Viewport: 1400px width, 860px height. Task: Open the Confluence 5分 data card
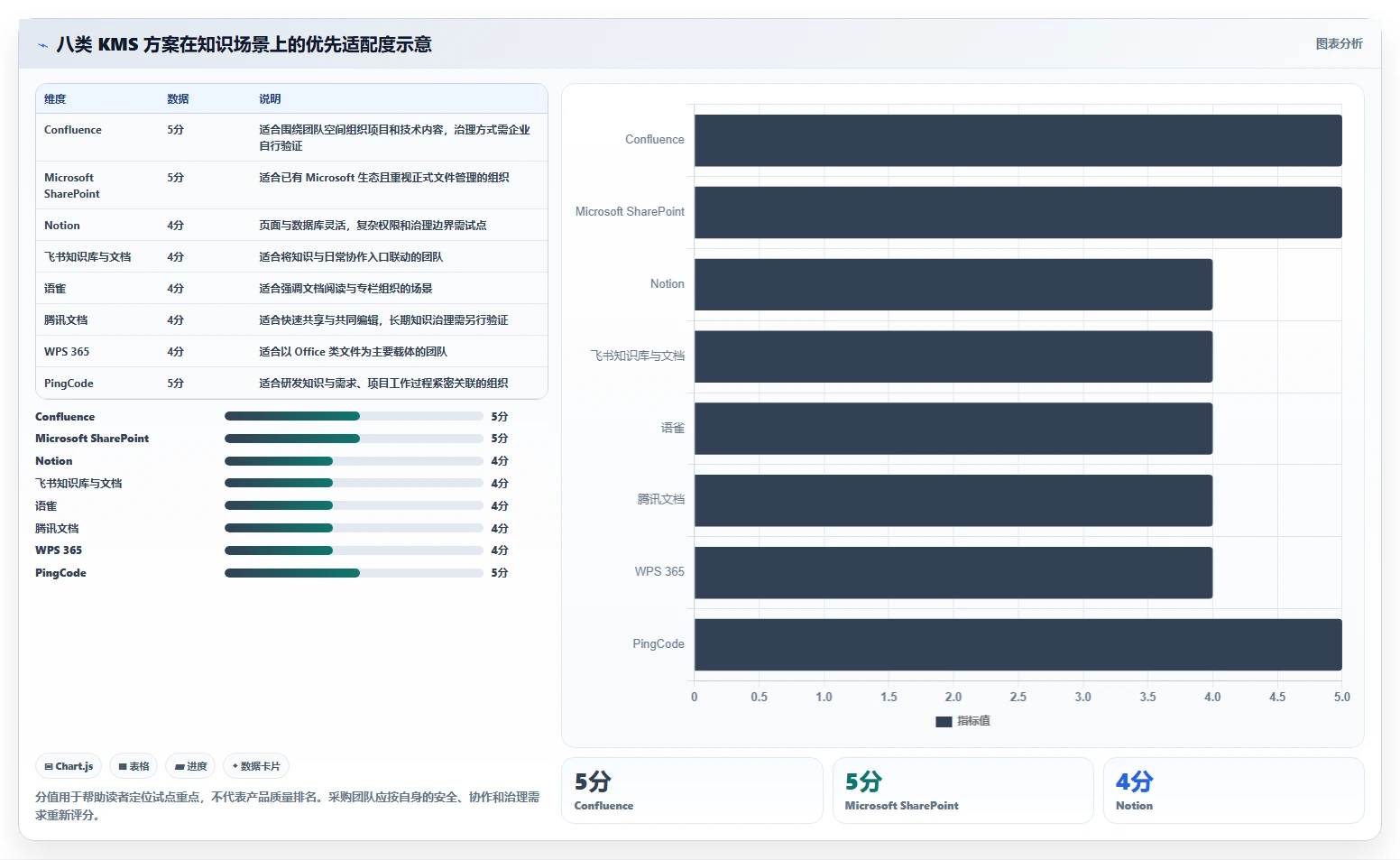point(692,791)
